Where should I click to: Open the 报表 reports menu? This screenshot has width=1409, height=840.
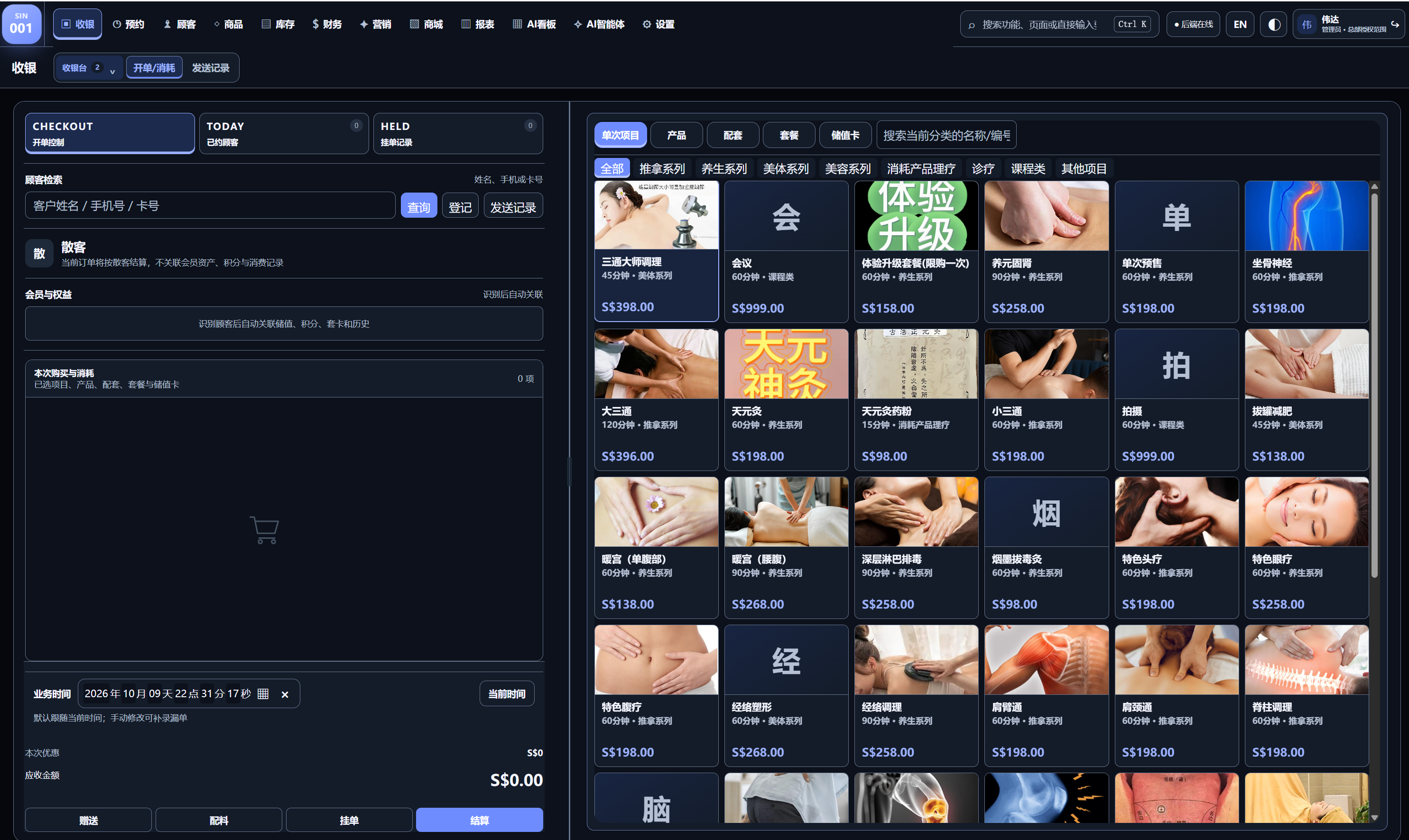[478, 24]
